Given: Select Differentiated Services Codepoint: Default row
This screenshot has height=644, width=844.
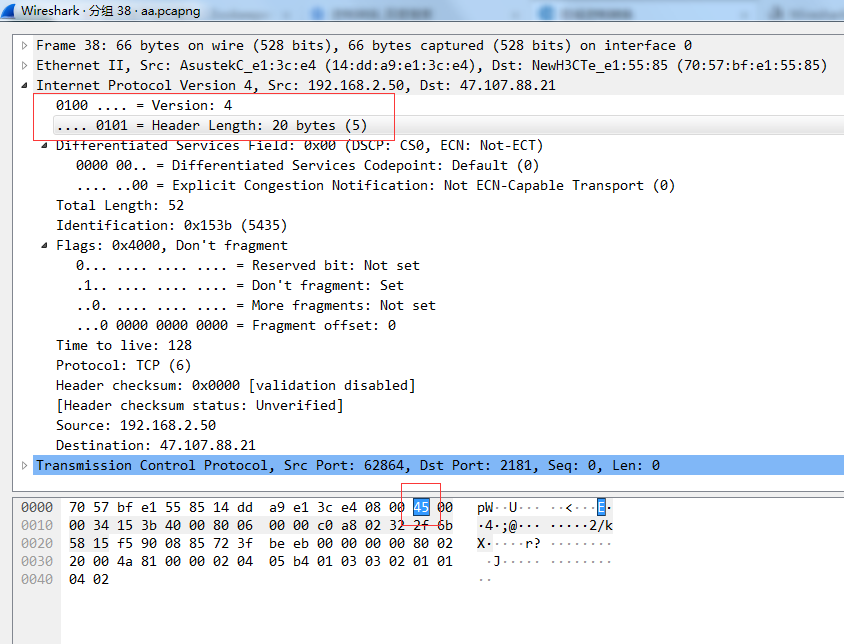Looking at the screenshot, I should pos(307,165).
